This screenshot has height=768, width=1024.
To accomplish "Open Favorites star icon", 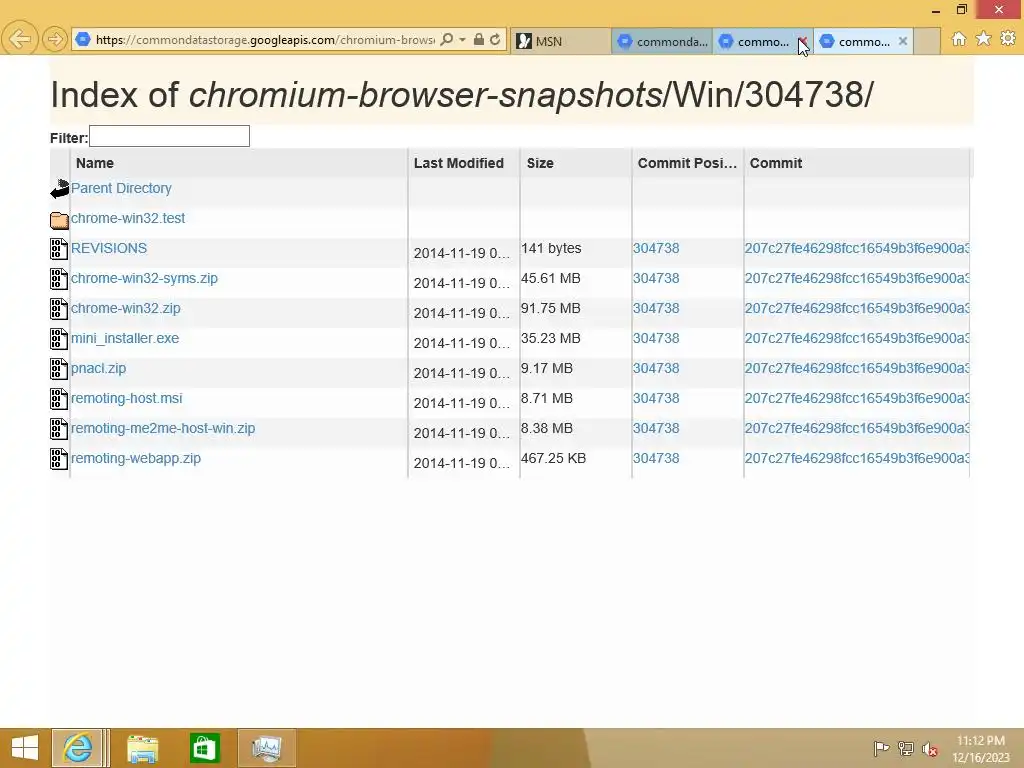I will click(x=984, y=39).
